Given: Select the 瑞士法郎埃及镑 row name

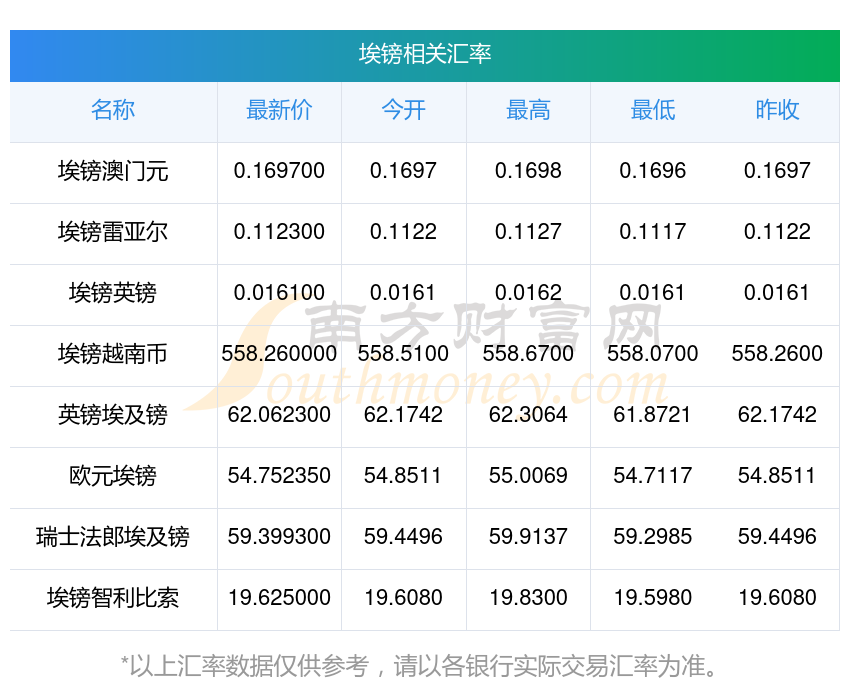Looking at the screenshot, I should point(113,537).
